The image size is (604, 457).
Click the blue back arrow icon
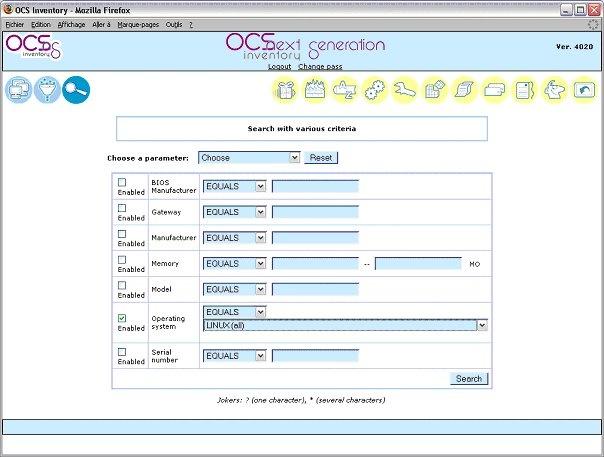click(x=584, y=90)
